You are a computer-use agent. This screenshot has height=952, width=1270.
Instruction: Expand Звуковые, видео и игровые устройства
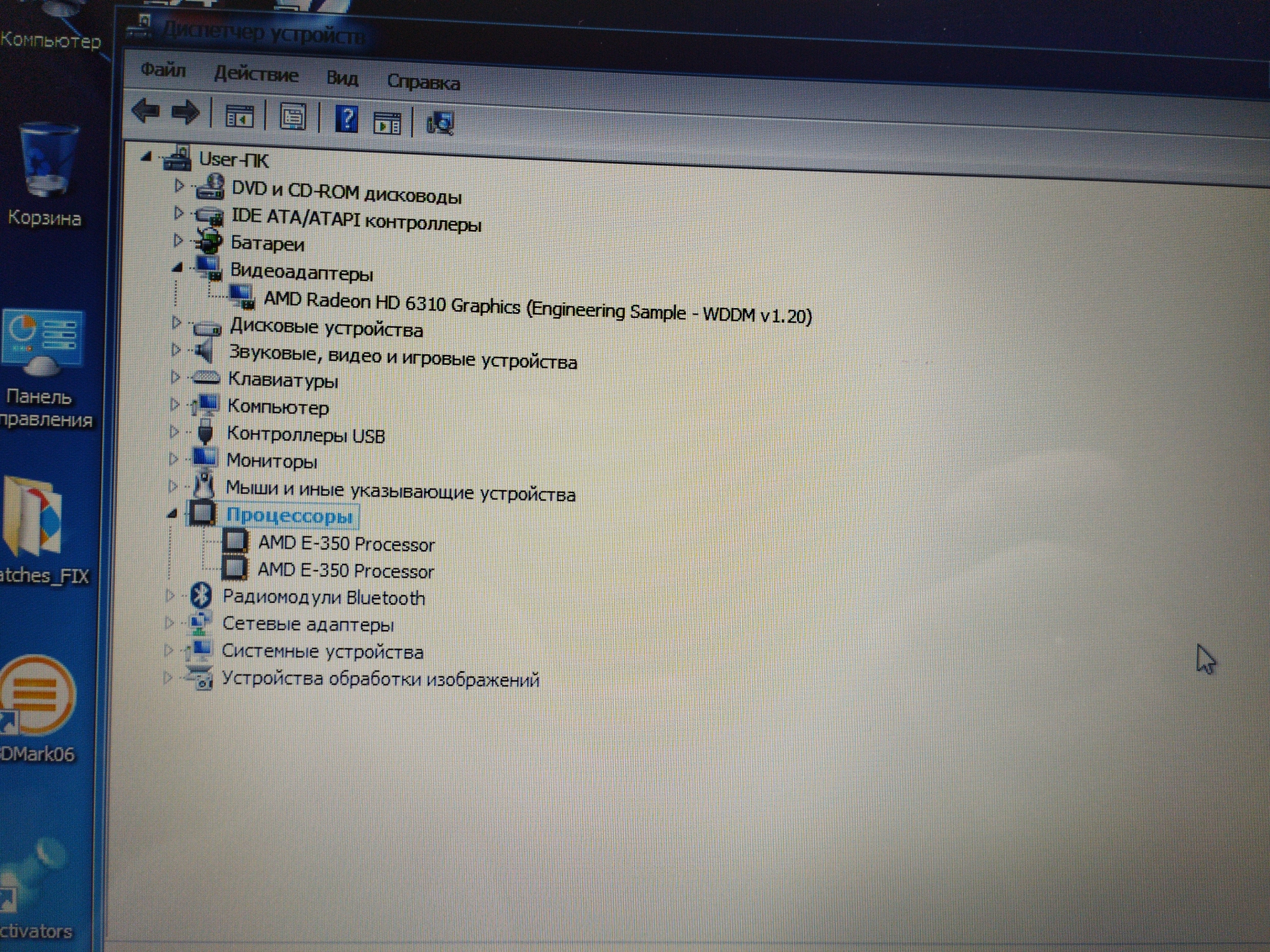(x=175, y=350)
